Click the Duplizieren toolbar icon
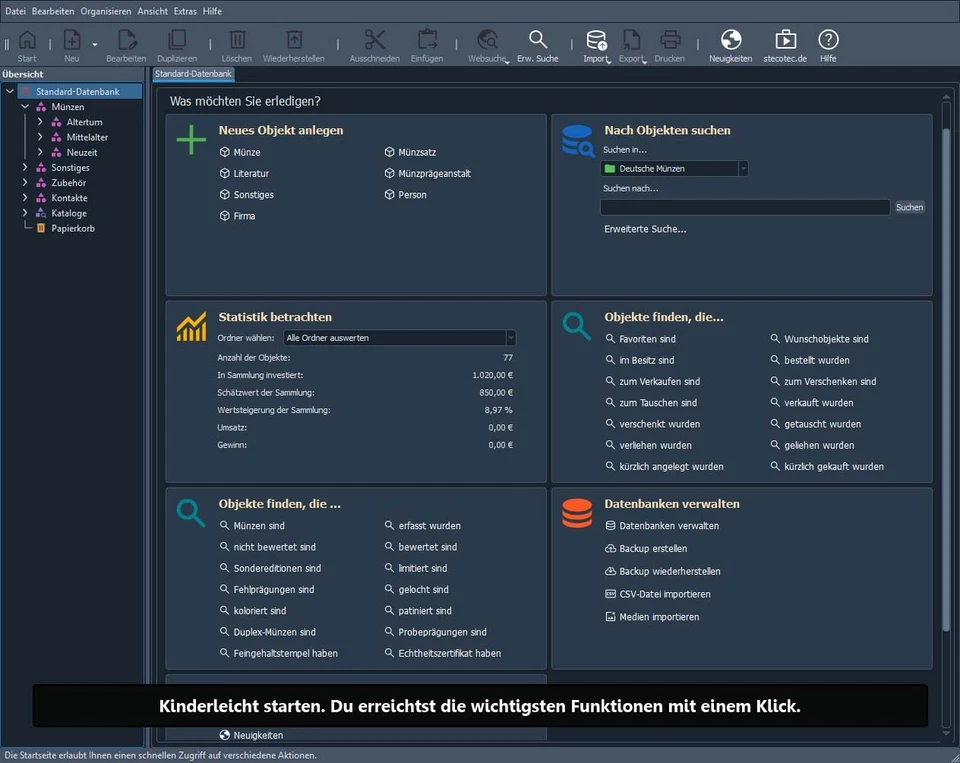The height and width of the screenshot is (763, 960). click(x=177, y=41)
